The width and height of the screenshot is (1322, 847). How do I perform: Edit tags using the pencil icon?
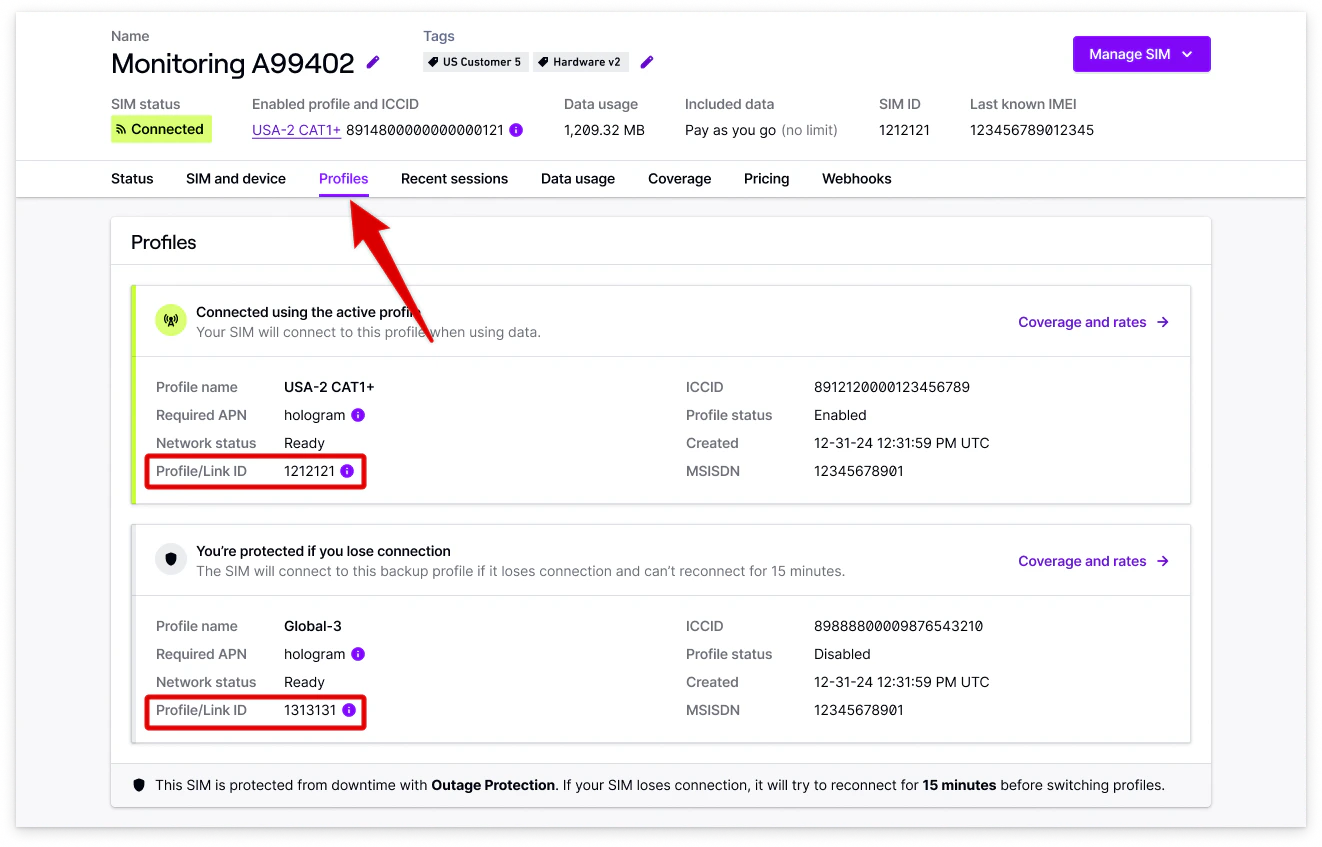point(646,62)
